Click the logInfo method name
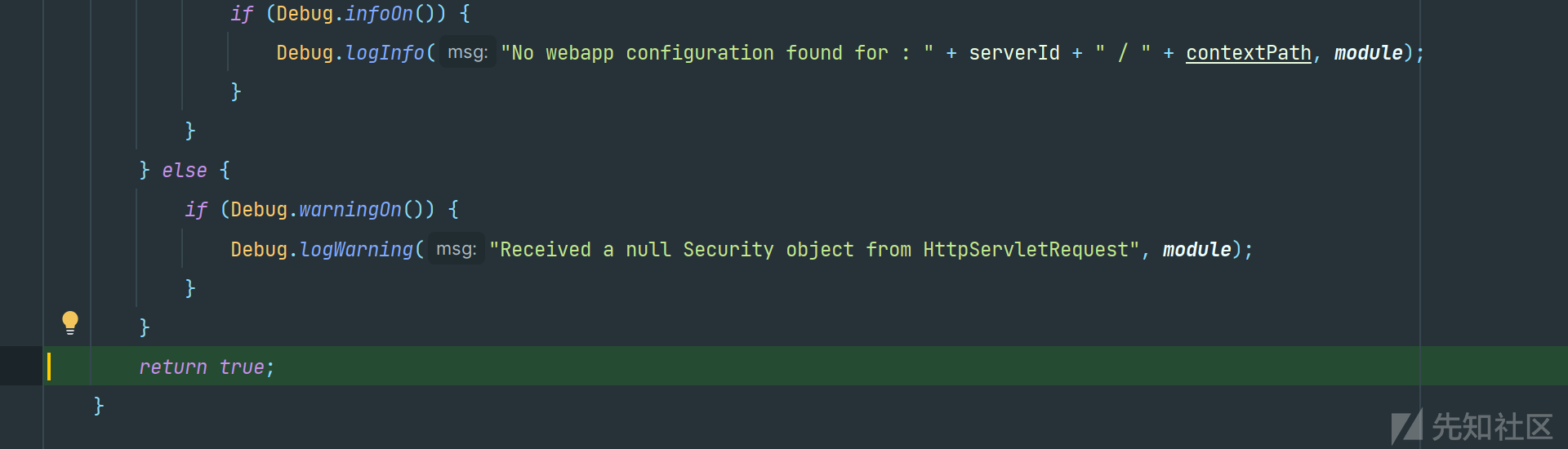 385,53
